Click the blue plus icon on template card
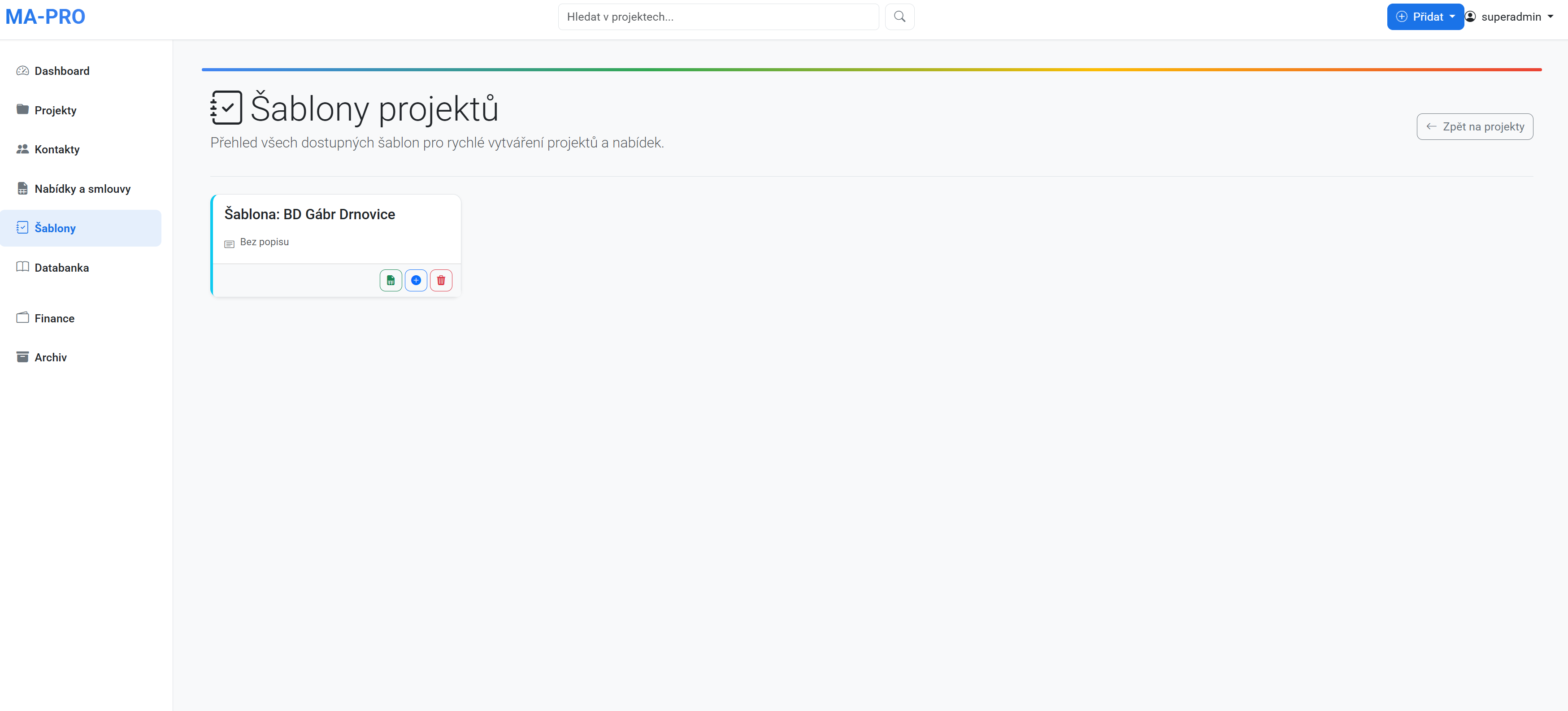 [416, 280]
